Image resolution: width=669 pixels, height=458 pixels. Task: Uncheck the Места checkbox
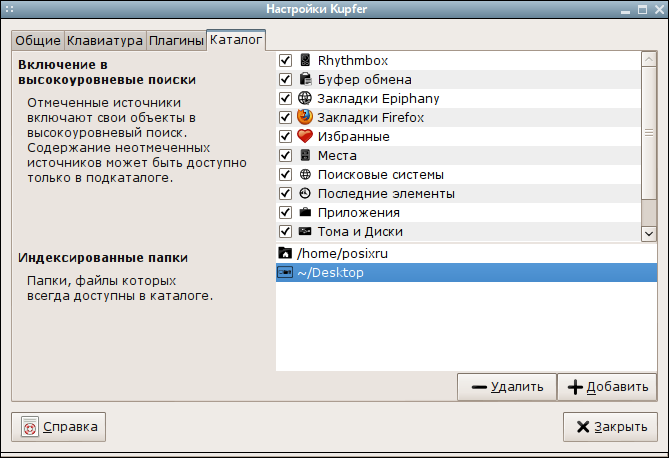point(285,155)
